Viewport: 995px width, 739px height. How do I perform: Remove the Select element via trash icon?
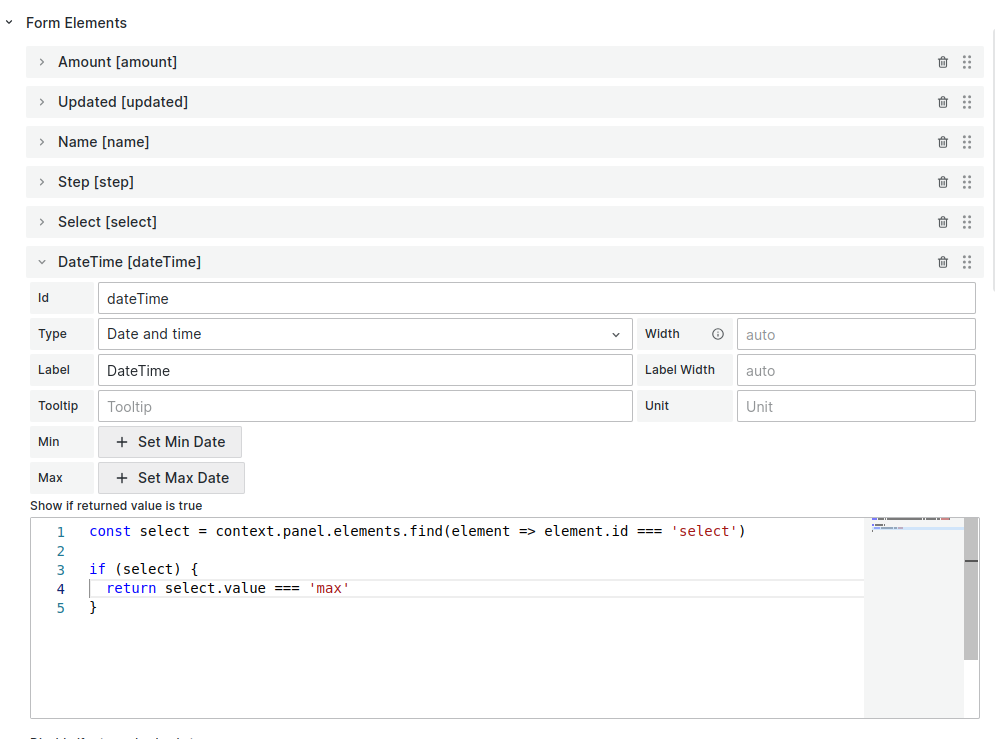tap(942, 221)
